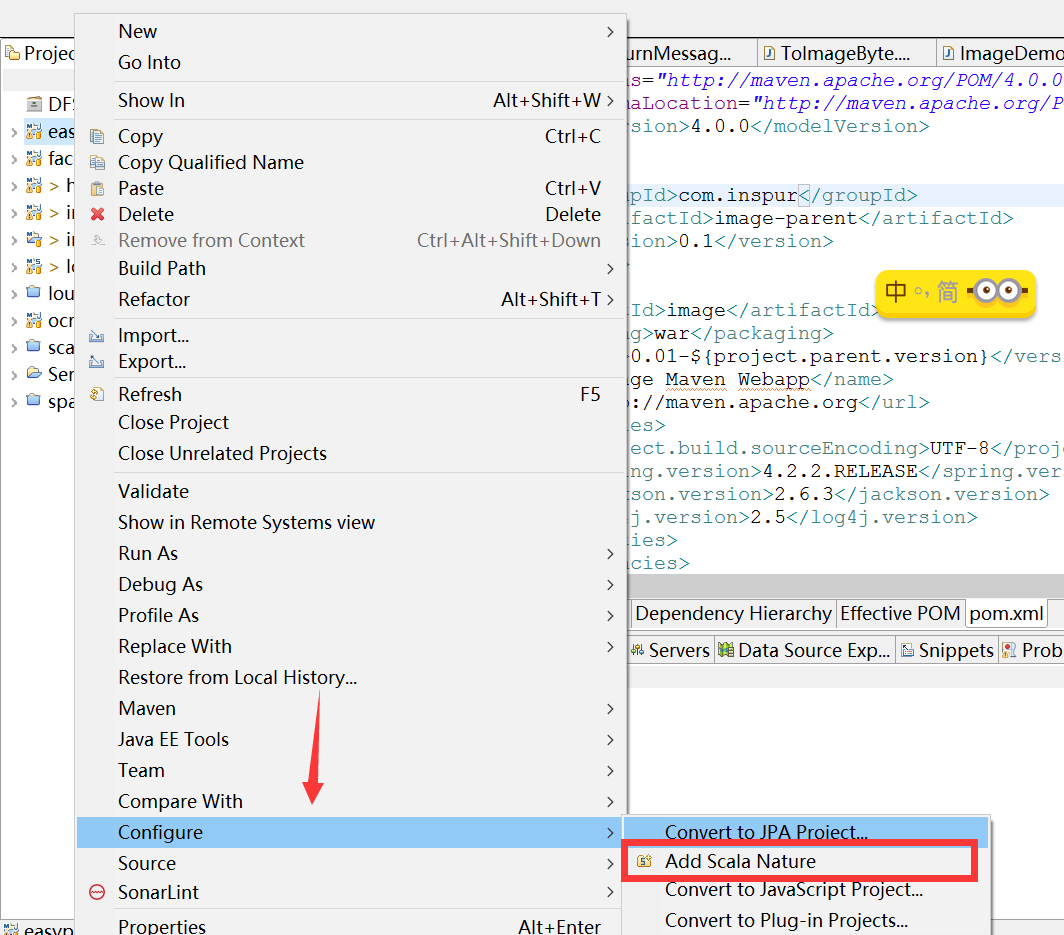Choose Copy from the context menu
This screenshot has width=1064, height=935.
(351, 136)
